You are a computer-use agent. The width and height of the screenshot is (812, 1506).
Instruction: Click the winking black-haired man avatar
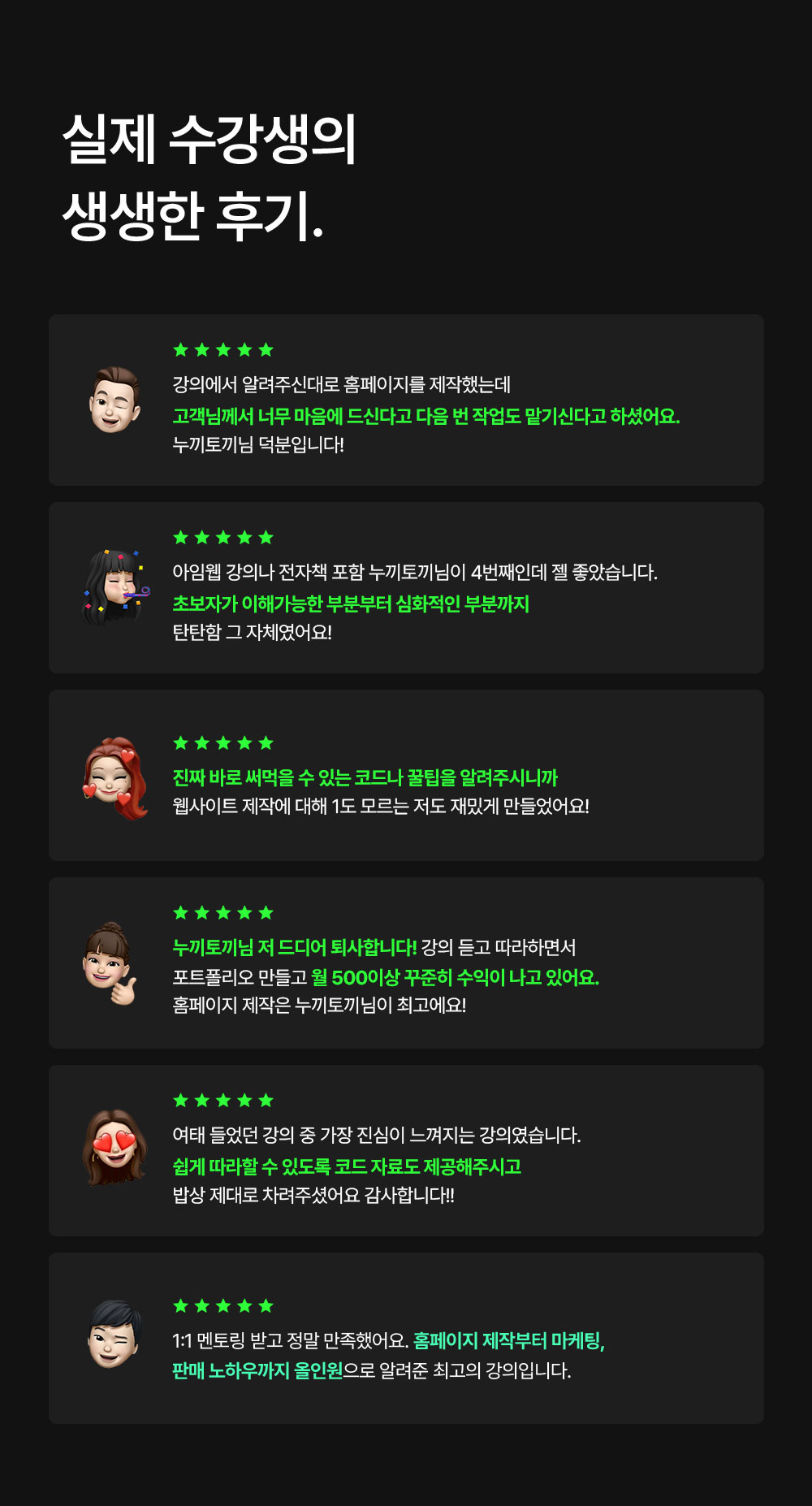point(114,1334)
